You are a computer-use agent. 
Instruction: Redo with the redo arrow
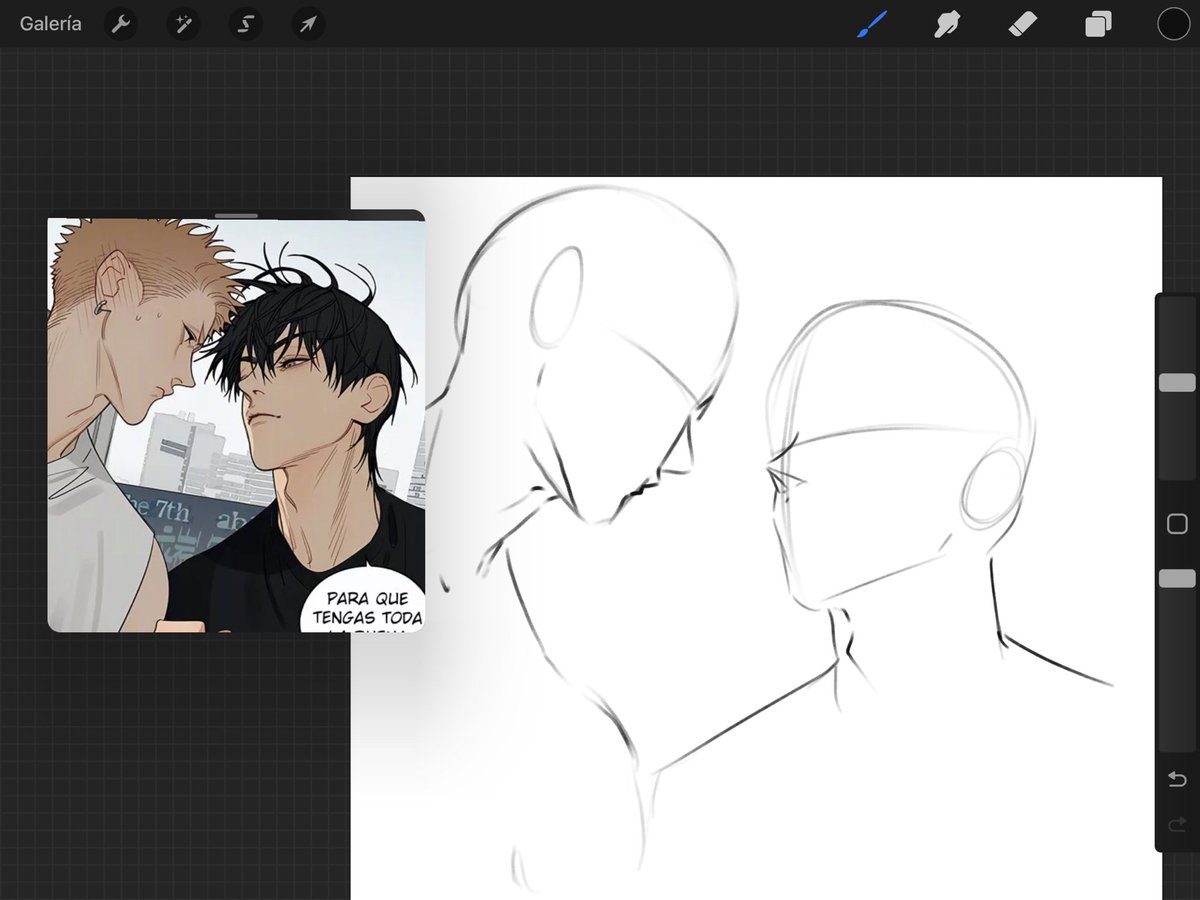[x=1177, y=825]
